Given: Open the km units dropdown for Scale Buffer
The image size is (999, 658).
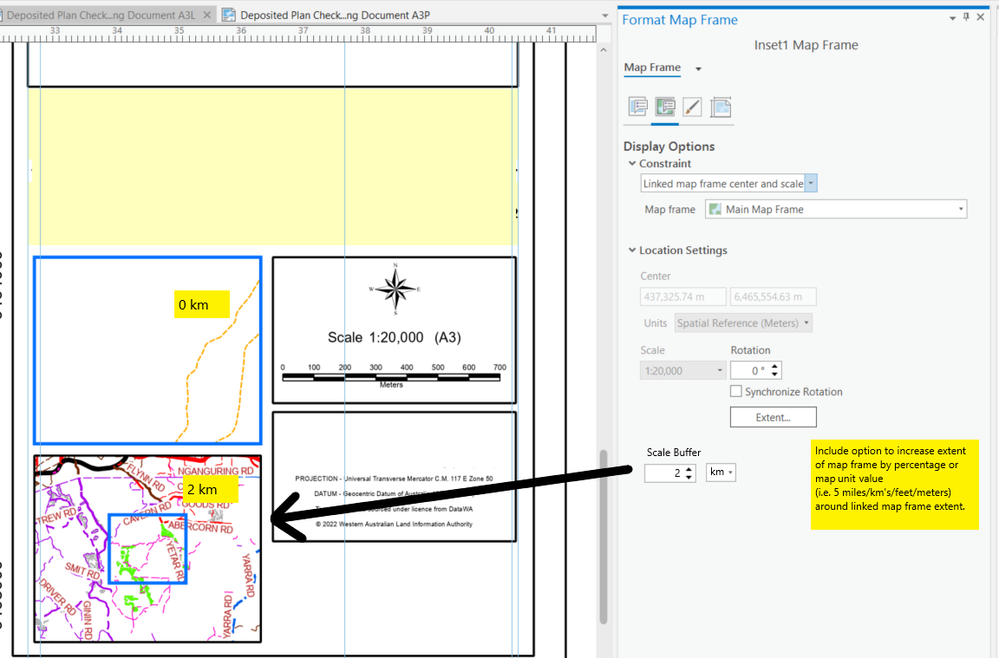Looking at the screenshot, I should click(721, 472).
